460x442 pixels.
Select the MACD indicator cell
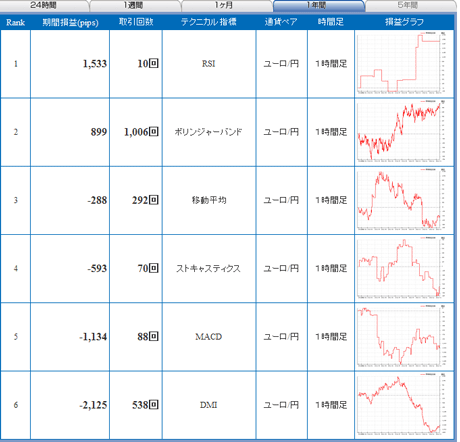pos(209,337)
